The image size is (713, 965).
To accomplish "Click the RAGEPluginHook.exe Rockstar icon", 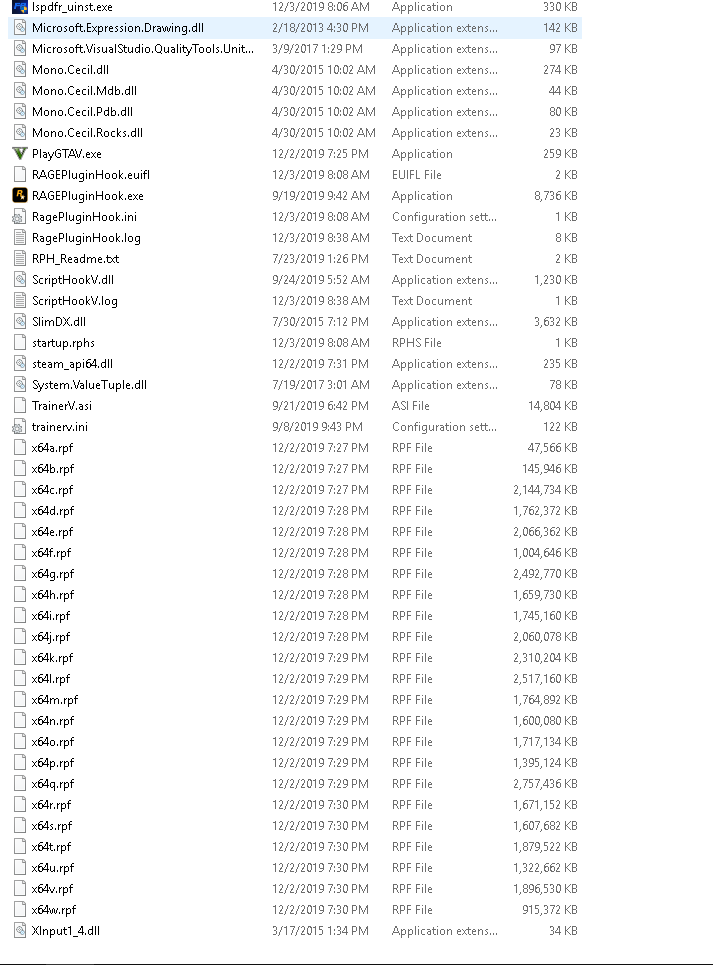I will [19, 196].
